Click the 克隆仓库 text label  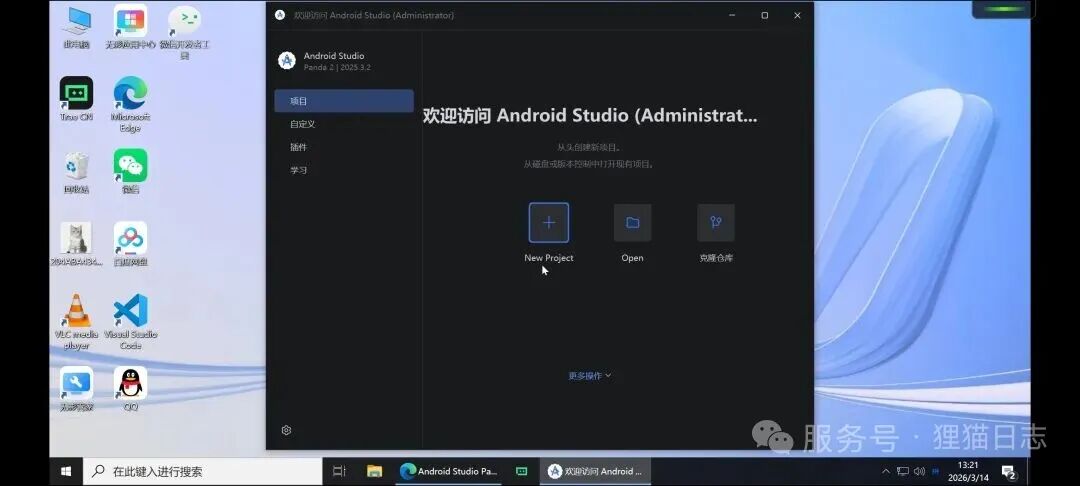(x=716, y=258)
